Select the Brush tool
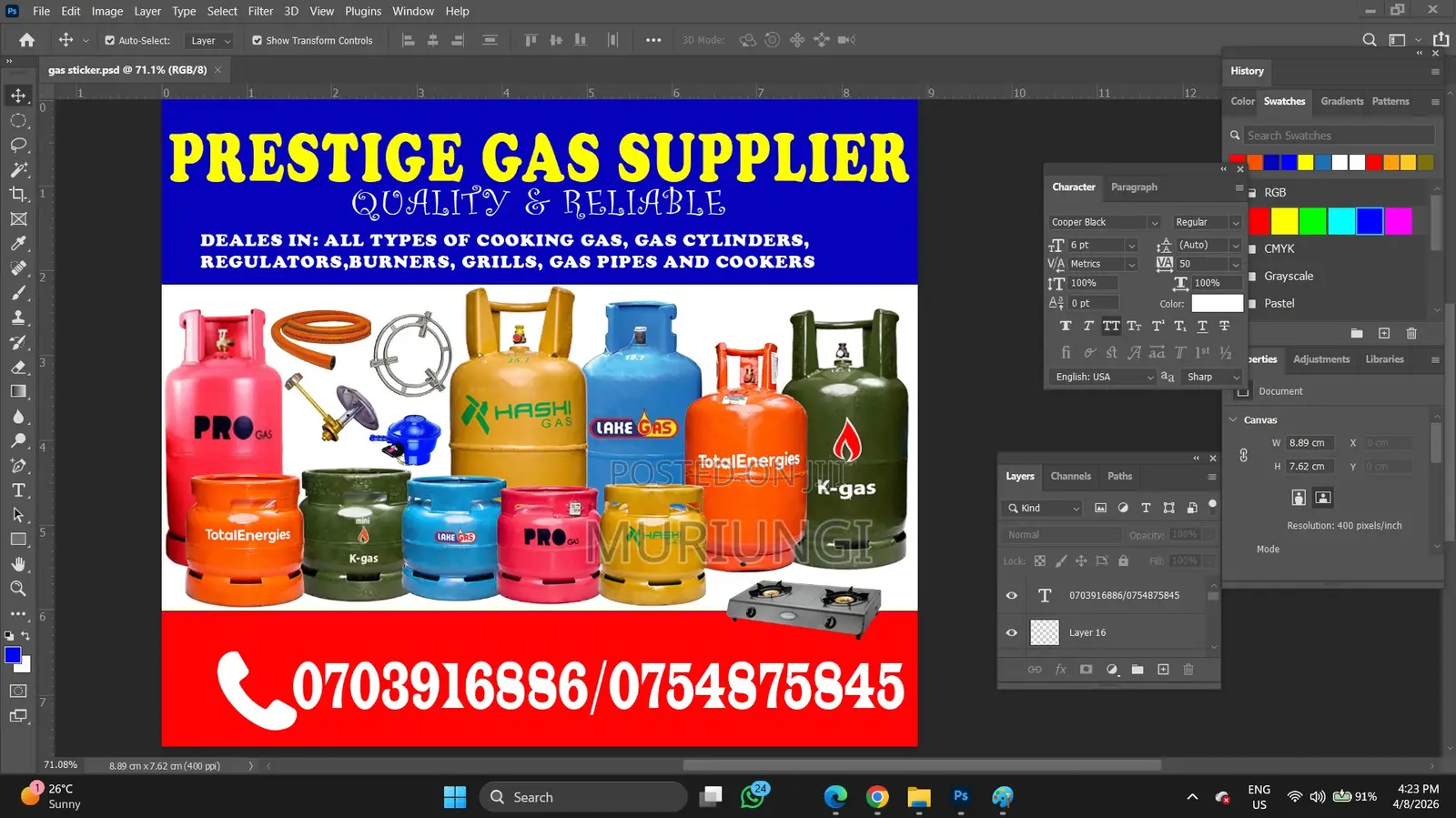The height and width of the screenshot is (818, 1456). (18, 293)
